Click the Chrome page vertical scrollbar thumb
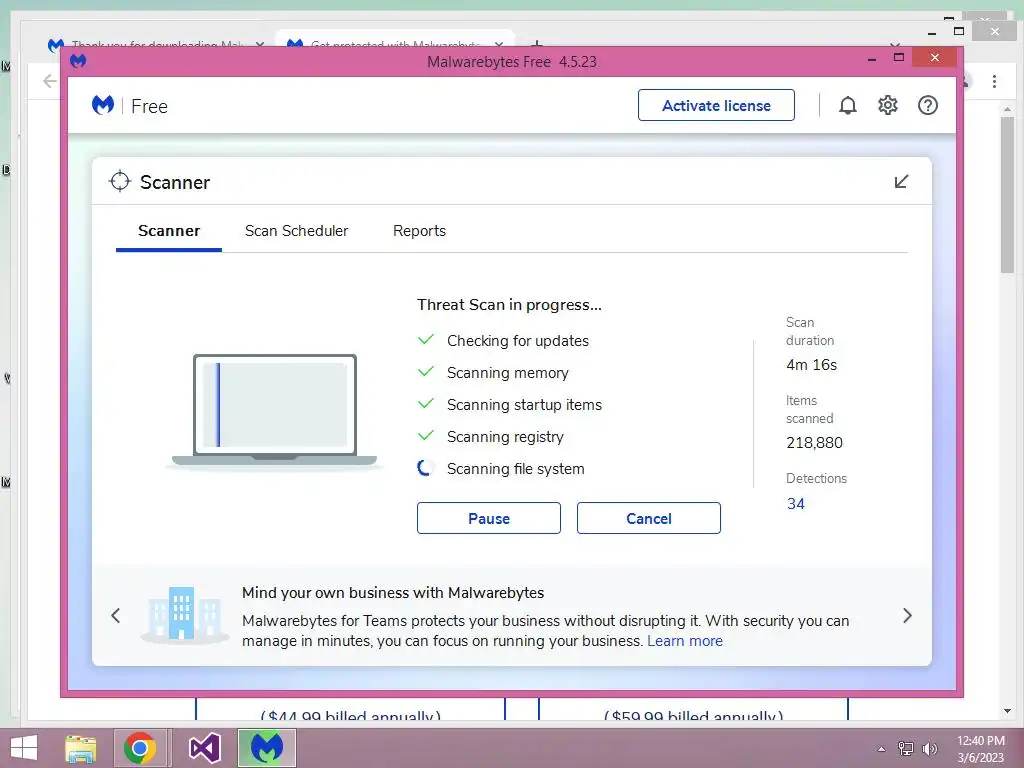The width and height of the screenshot is (1024, 768). (1007, 196)
